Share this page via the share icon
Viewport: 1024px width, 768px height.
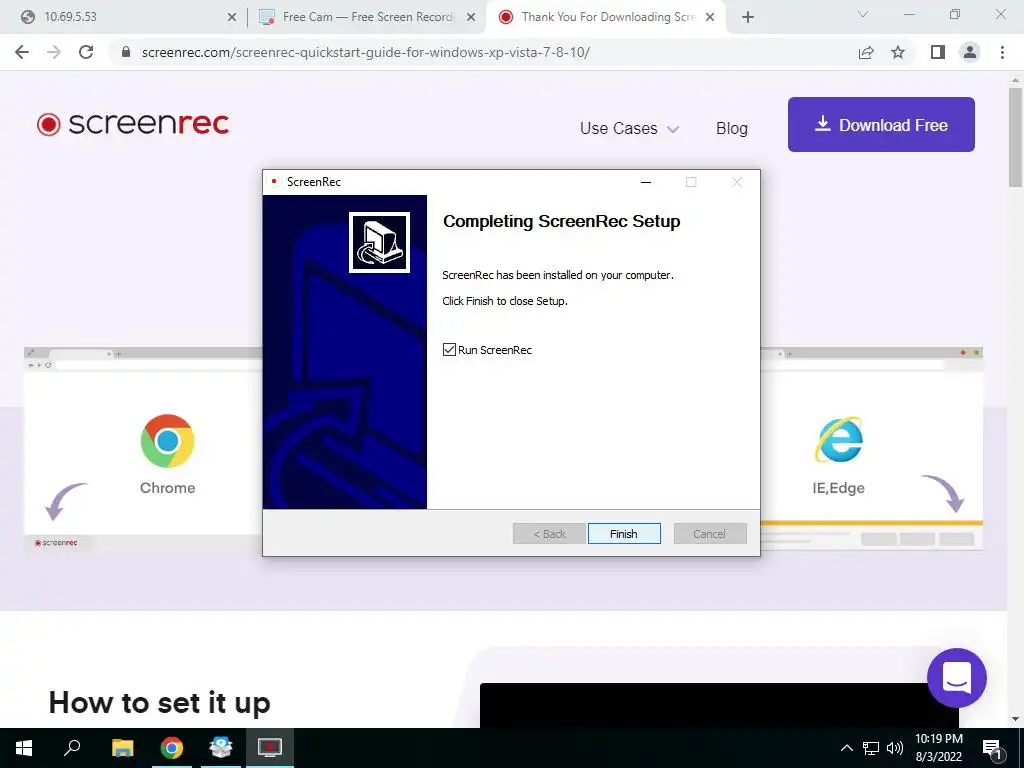click(866, 52)
